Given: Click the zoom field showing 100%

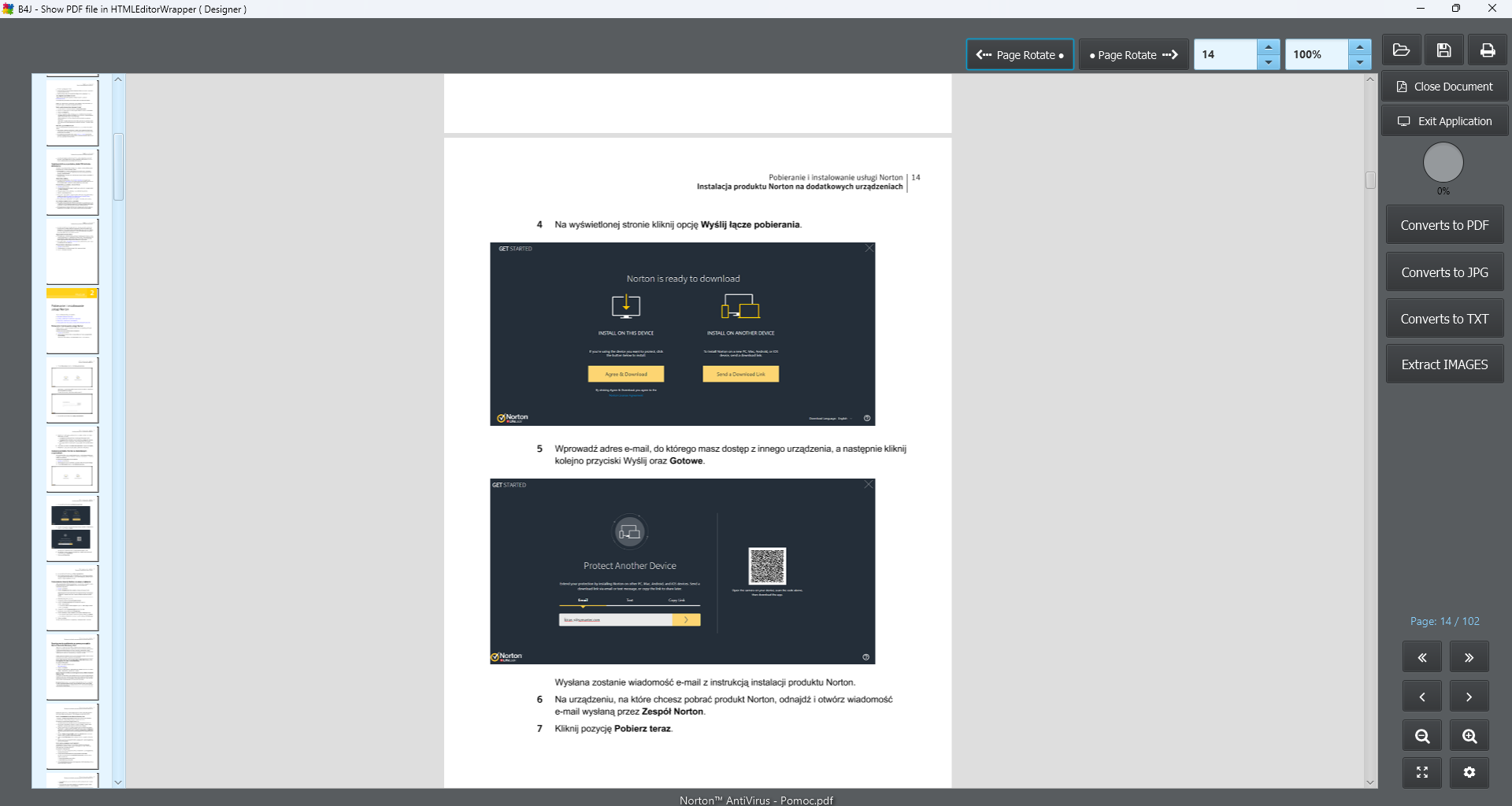Looking at the screenshot, I should click(1317, 55).
